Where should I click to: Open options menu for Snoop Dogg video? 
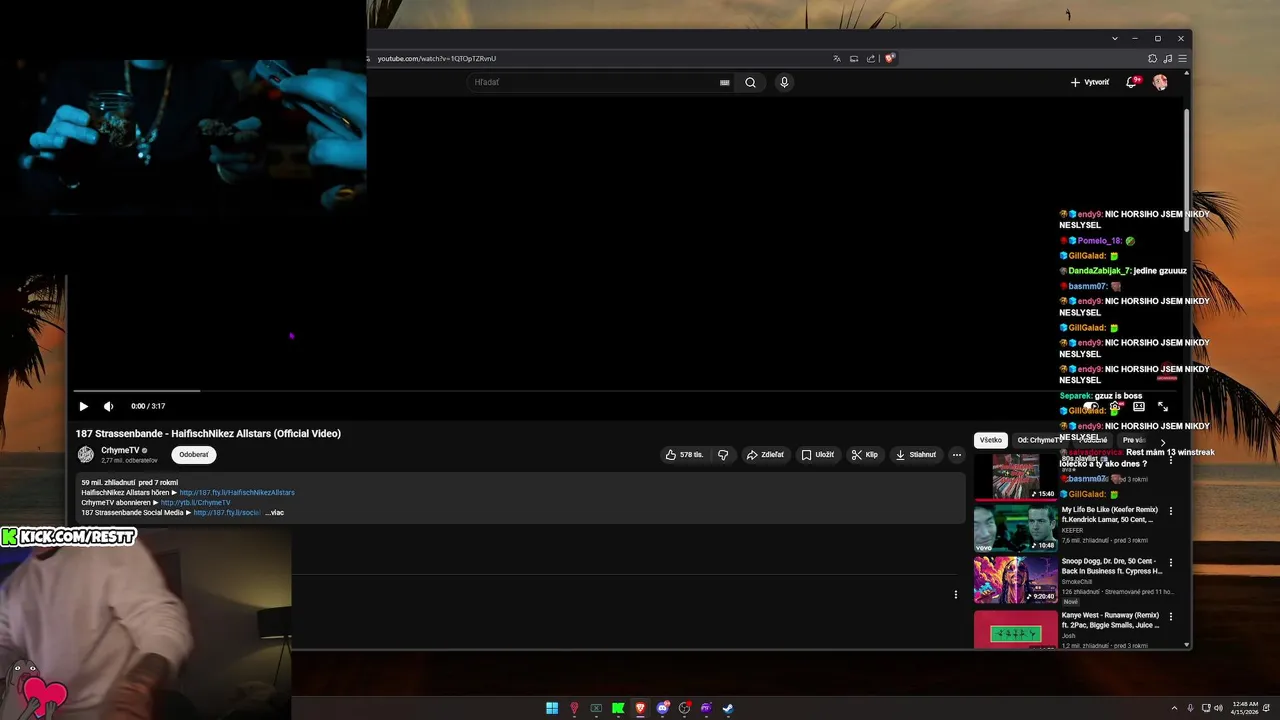pos(1171,562)
